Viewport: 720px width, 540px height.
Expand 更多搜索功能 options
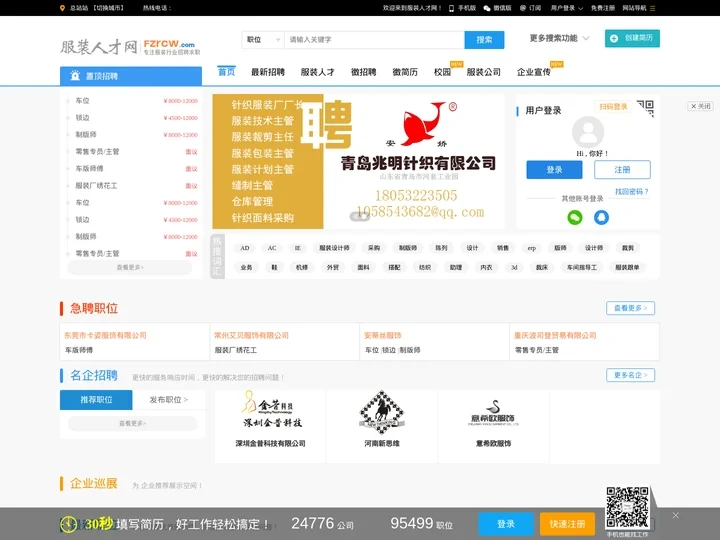[x=559, y=38]
